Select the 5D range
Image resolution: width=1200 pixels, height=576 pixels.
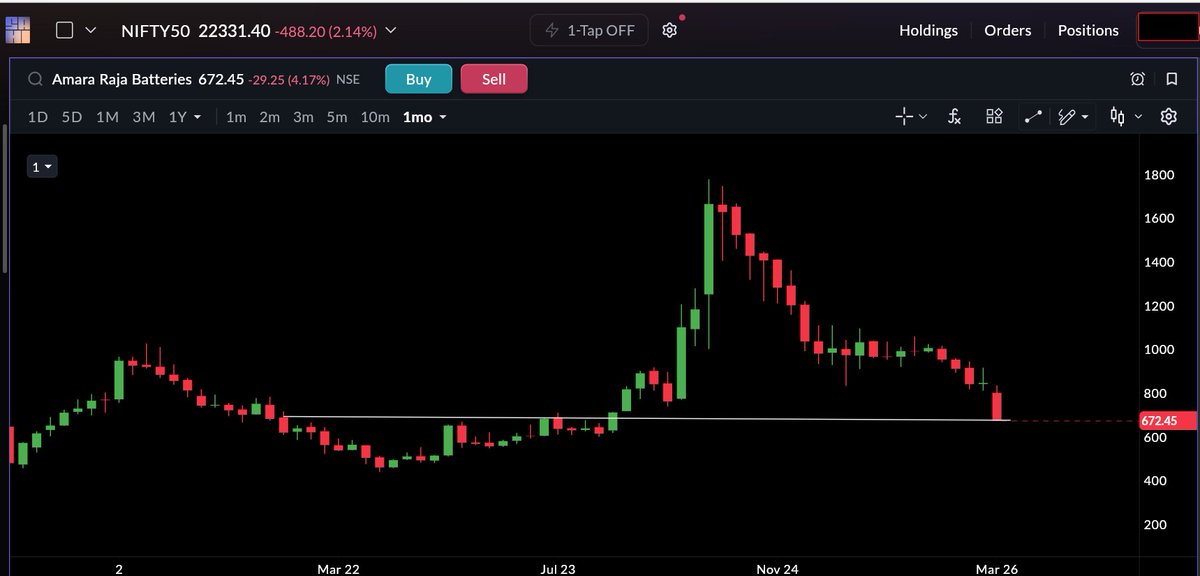pyautogui.click(x=72, y=117)
